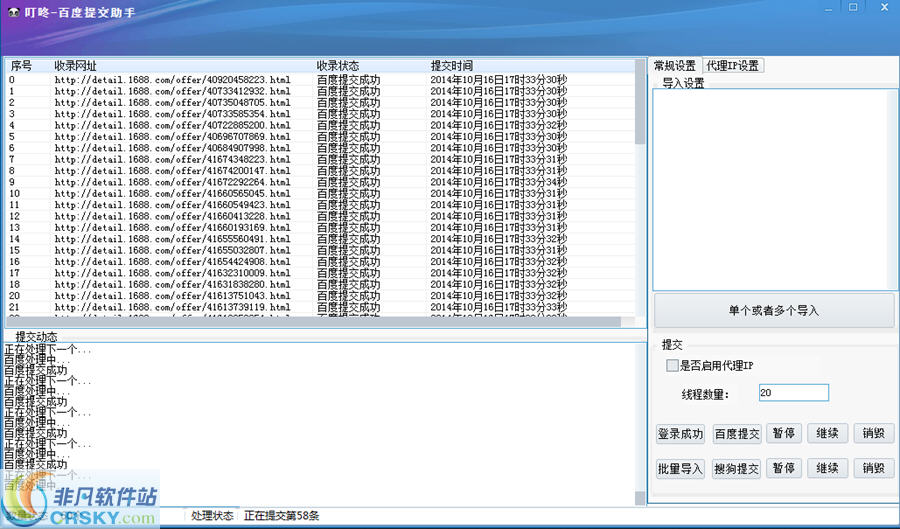
Task: Select URL offer/41660193169.html row
Action: tap(320, 228)
